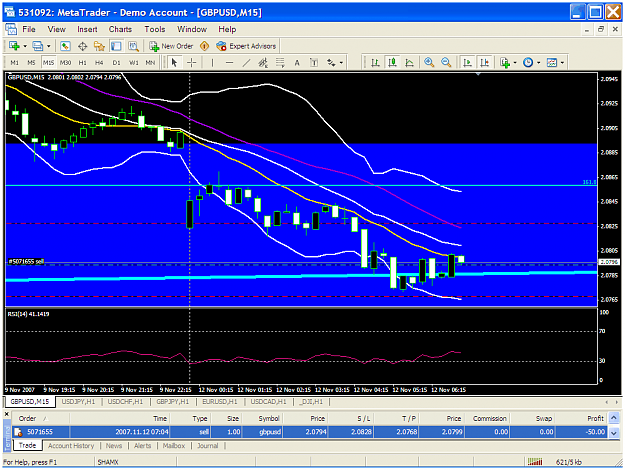Click the Zoom Out magnifier icon

click(446, 63)
